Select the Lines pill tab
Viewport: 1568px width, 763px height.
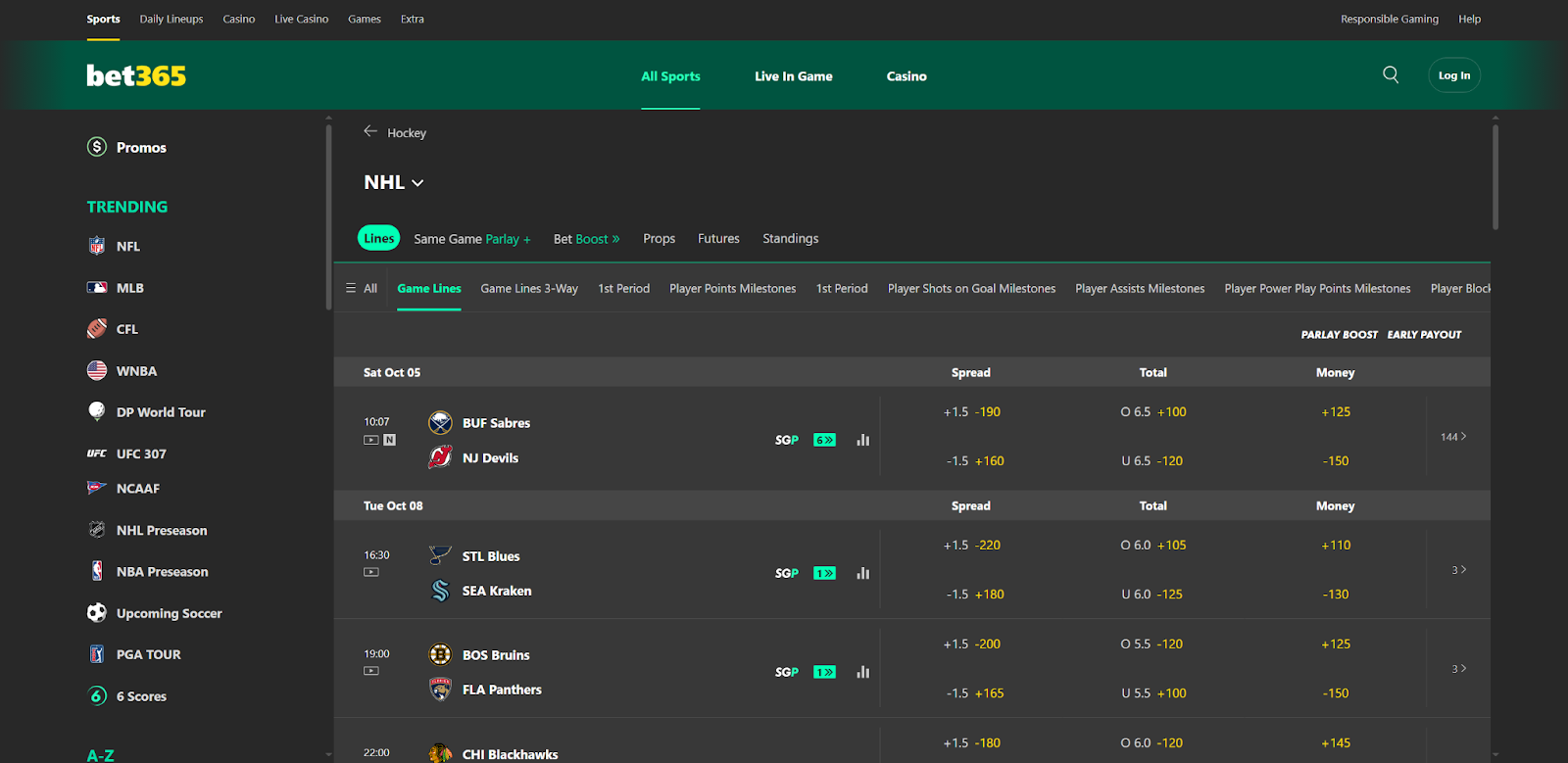coord(378,238)
